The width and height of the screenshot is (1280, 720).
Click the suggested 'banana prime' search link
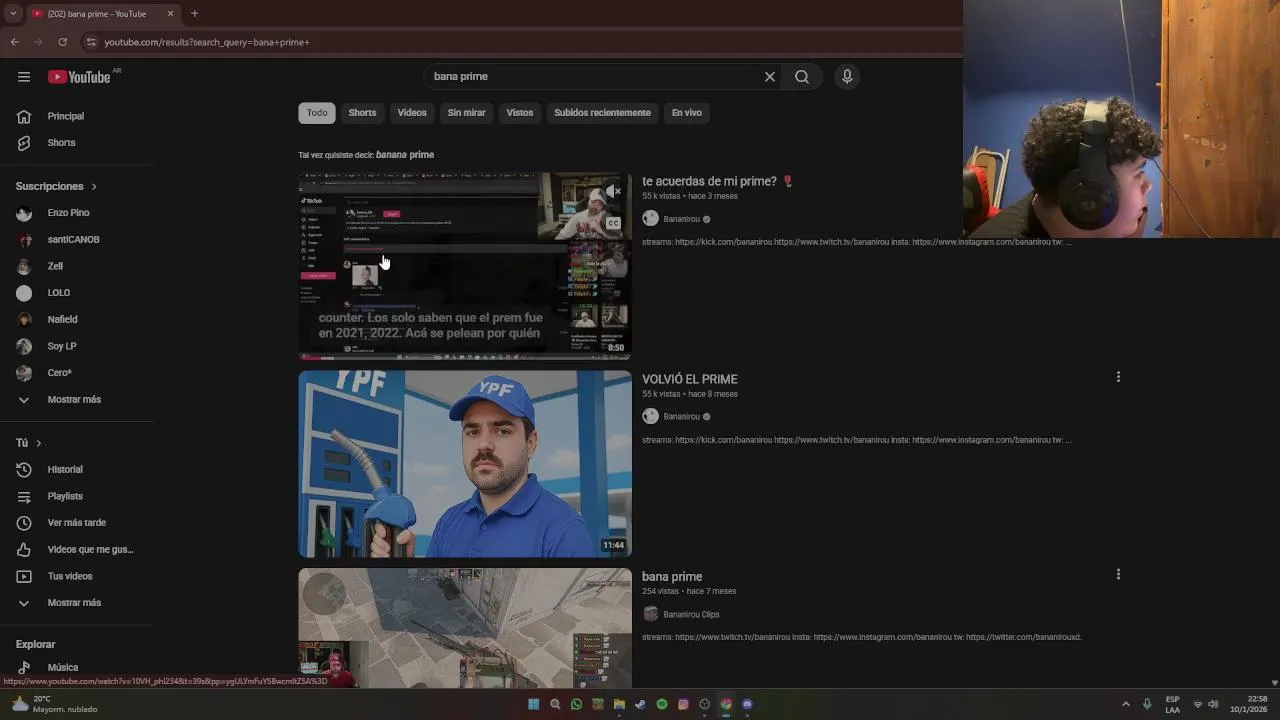coord(405,155)
